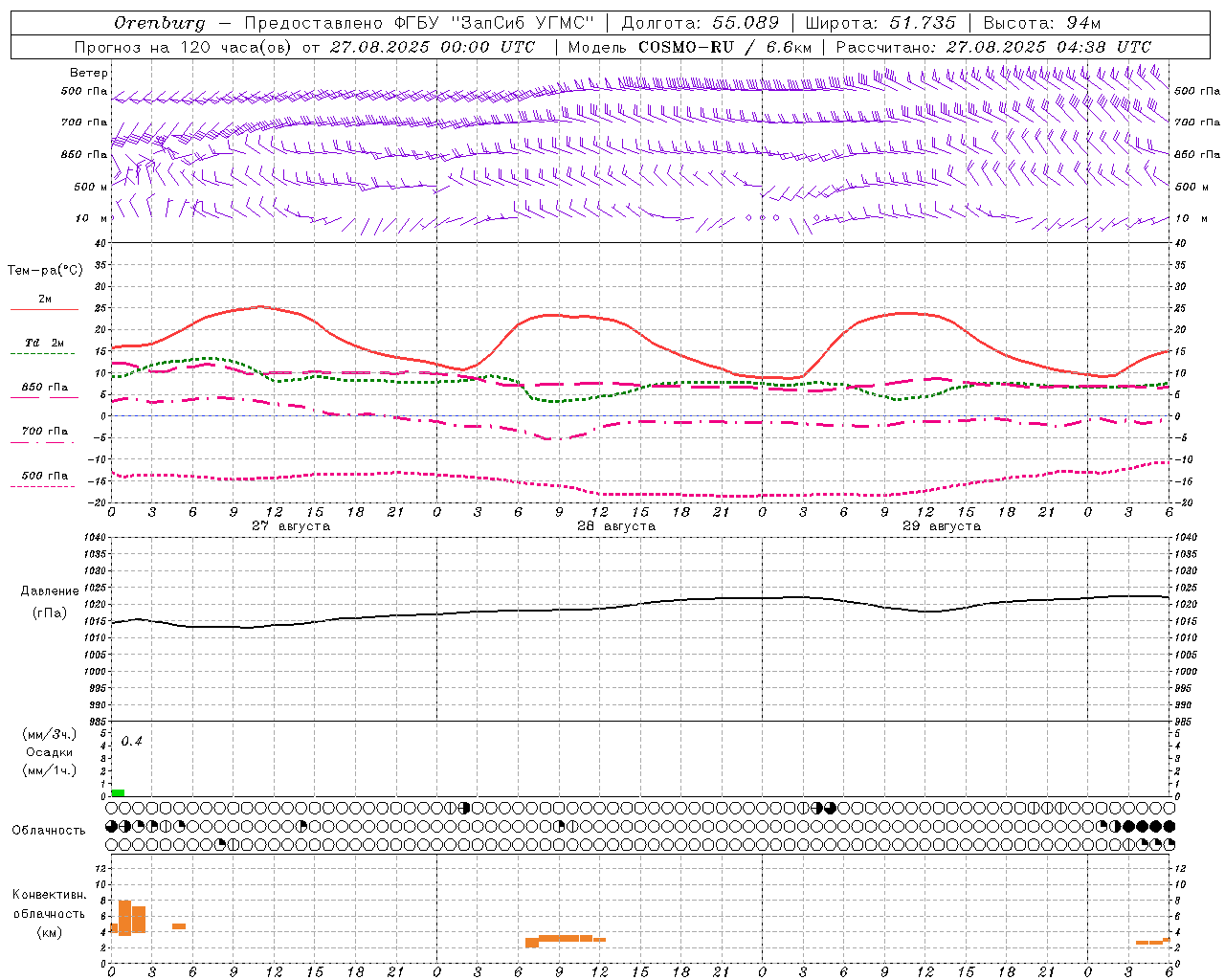
Task: Click the Давление pressure panel label
Action: [50, 591]
